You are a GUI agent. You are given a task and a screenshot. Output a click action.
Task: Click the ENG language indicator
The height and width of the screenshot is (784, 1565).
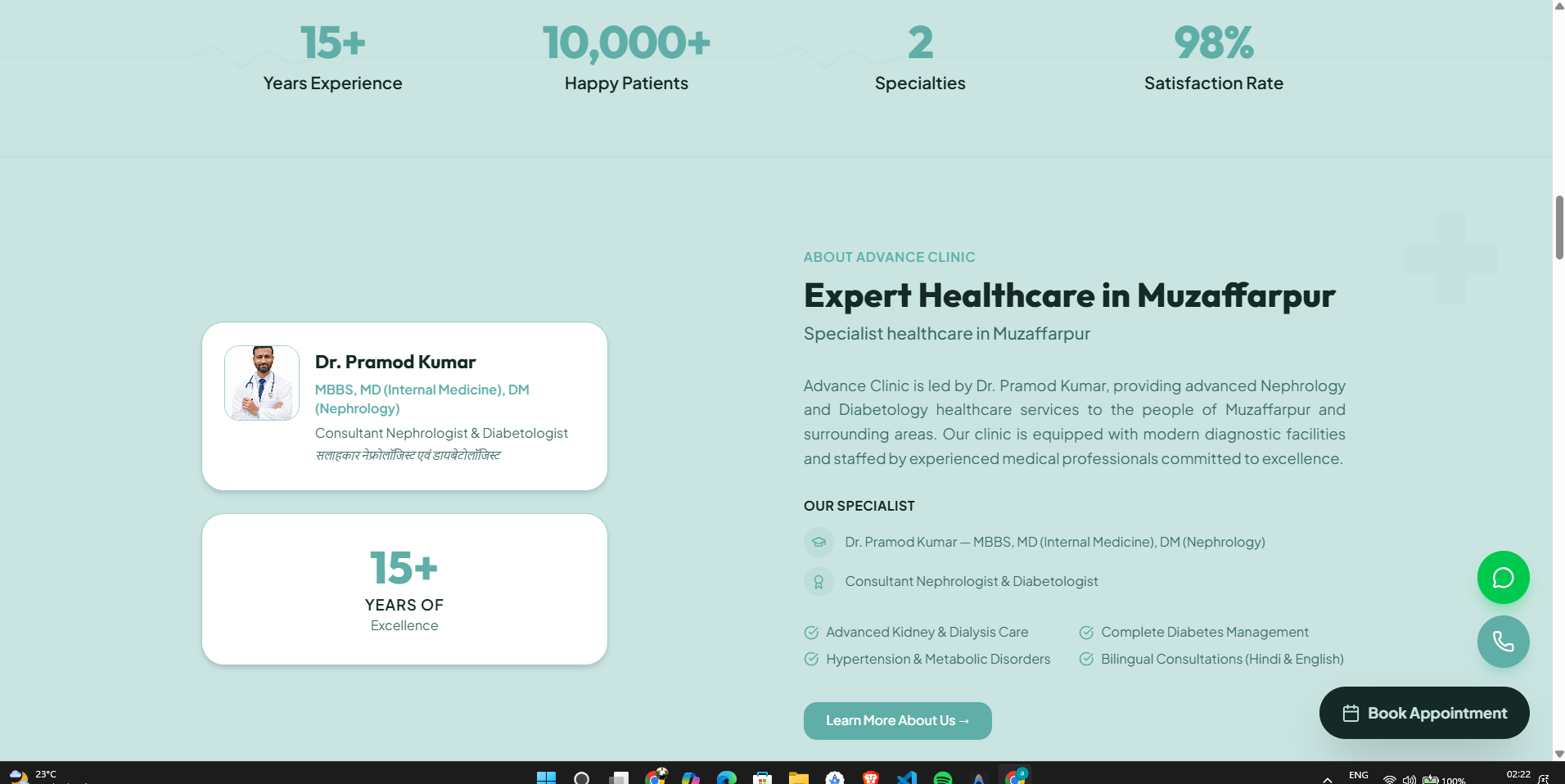[1359, 775]
